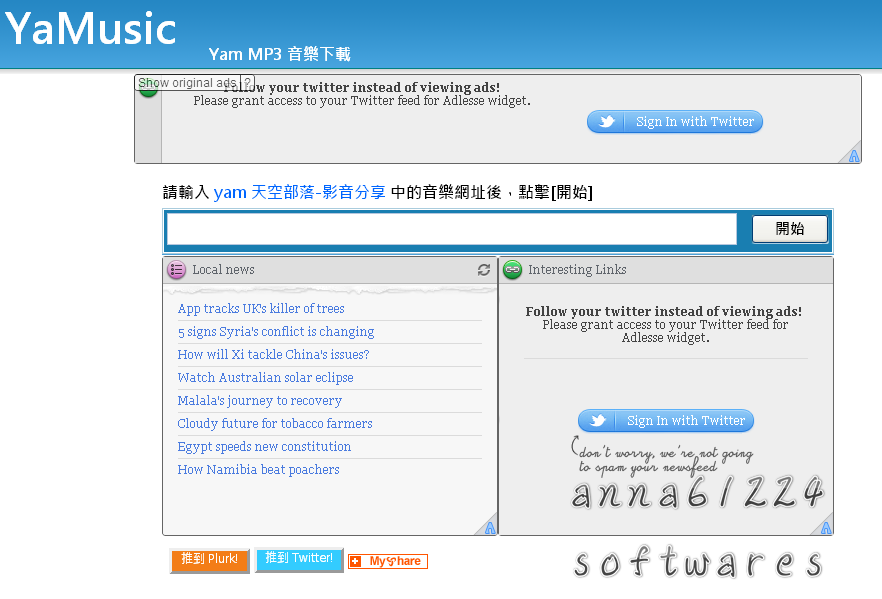The image size is (882, 599).
Task: Open 'How Namibia beat poachers' article
Action: (x=259, y=470)
